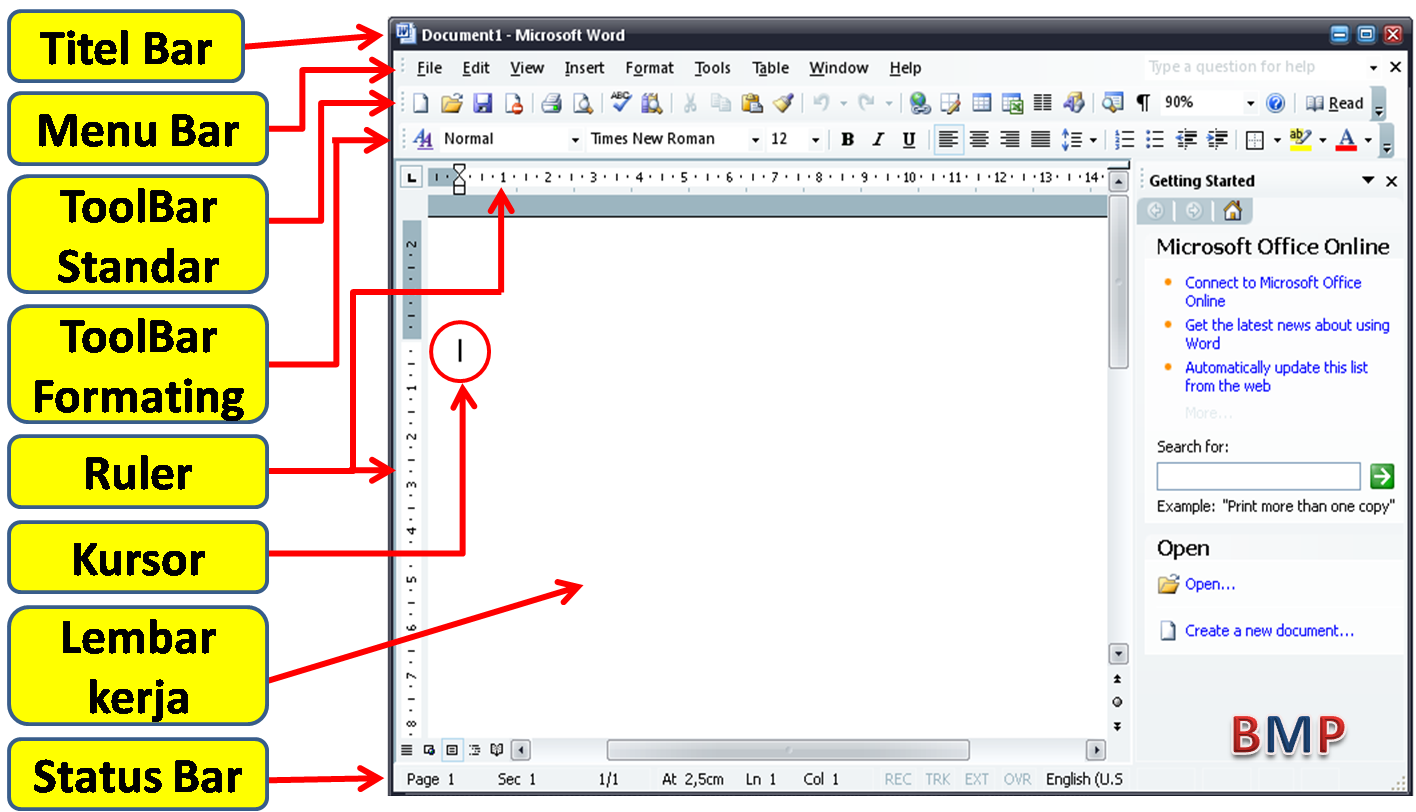
Task: Open the font size 12 dropdown
Action: point(815,140)
